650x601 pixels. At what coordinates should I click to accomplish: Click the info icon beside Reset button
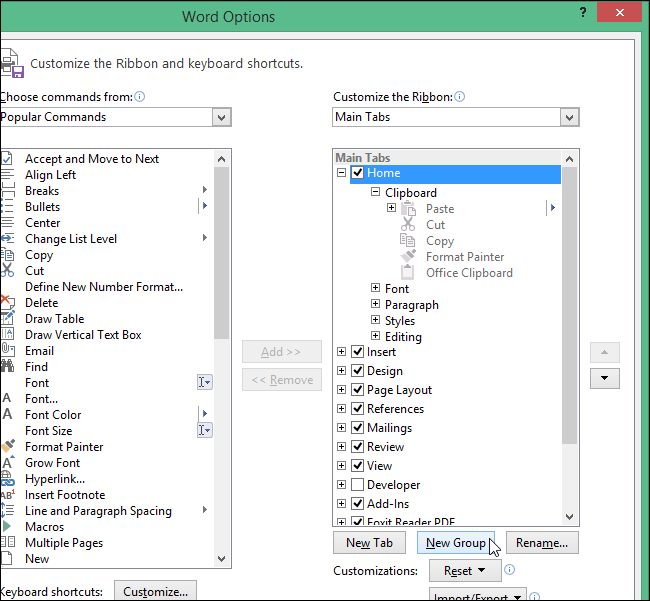point(509,569)
